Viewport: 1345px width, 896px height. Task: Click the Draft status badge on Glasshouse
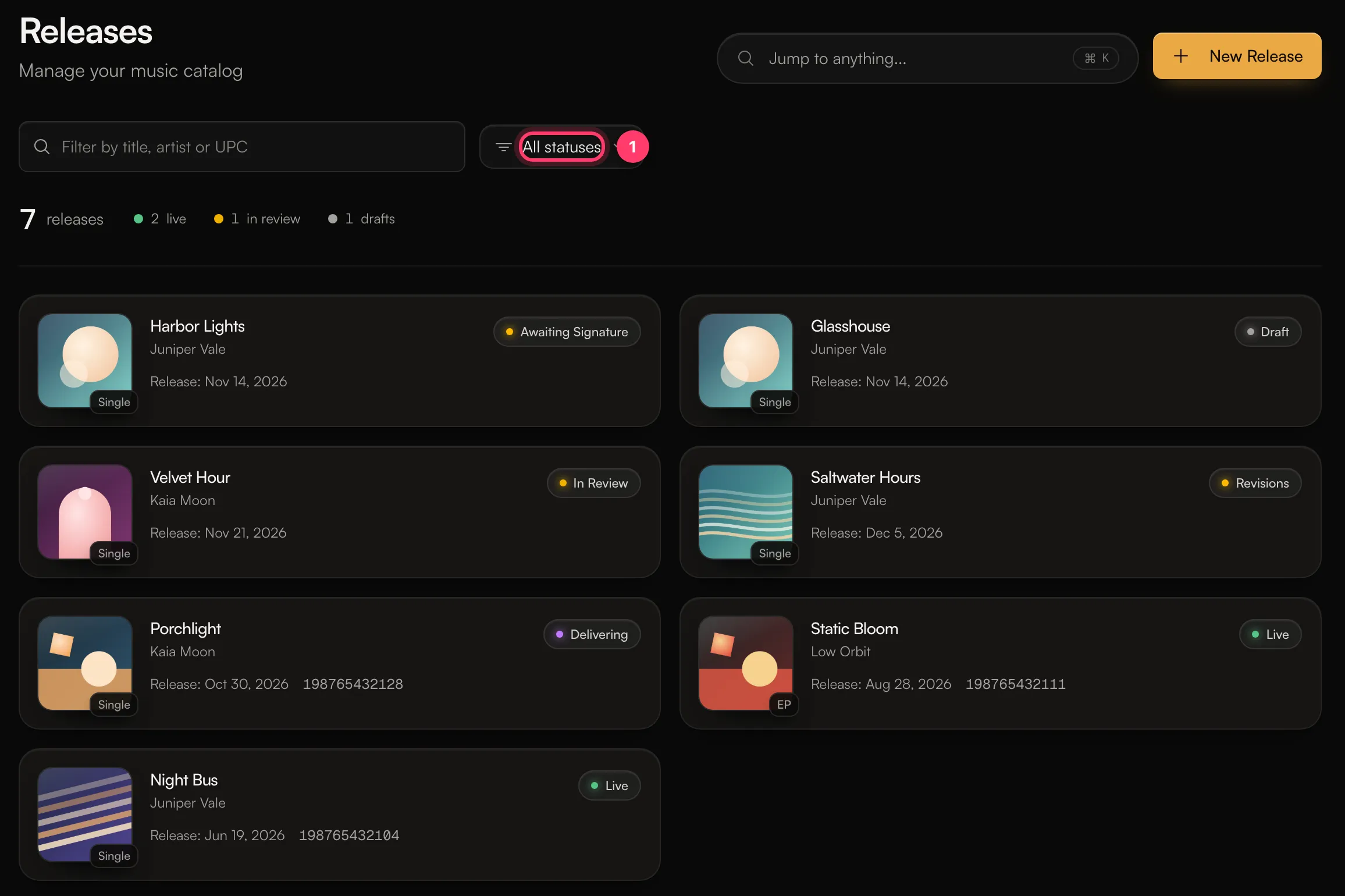coord(1268,332)
